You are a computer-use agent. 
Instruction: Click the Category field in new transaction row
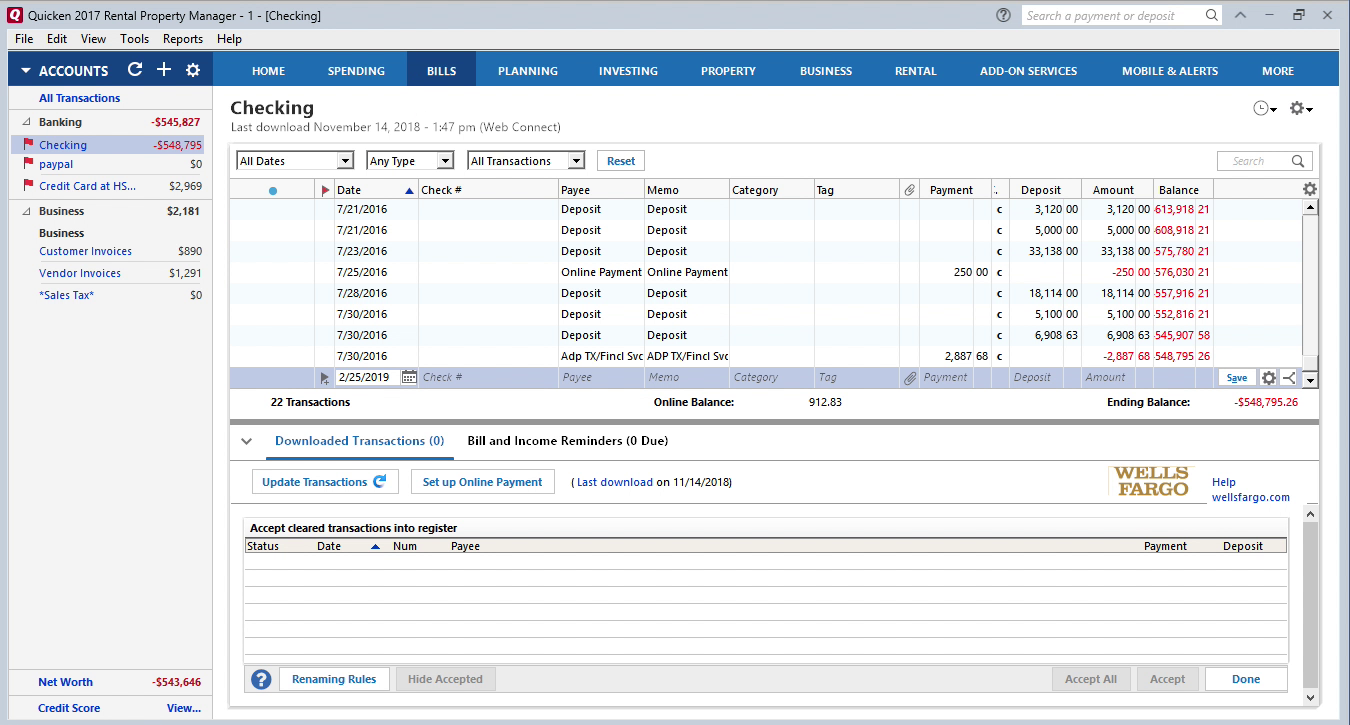click(x=771, y=378)
